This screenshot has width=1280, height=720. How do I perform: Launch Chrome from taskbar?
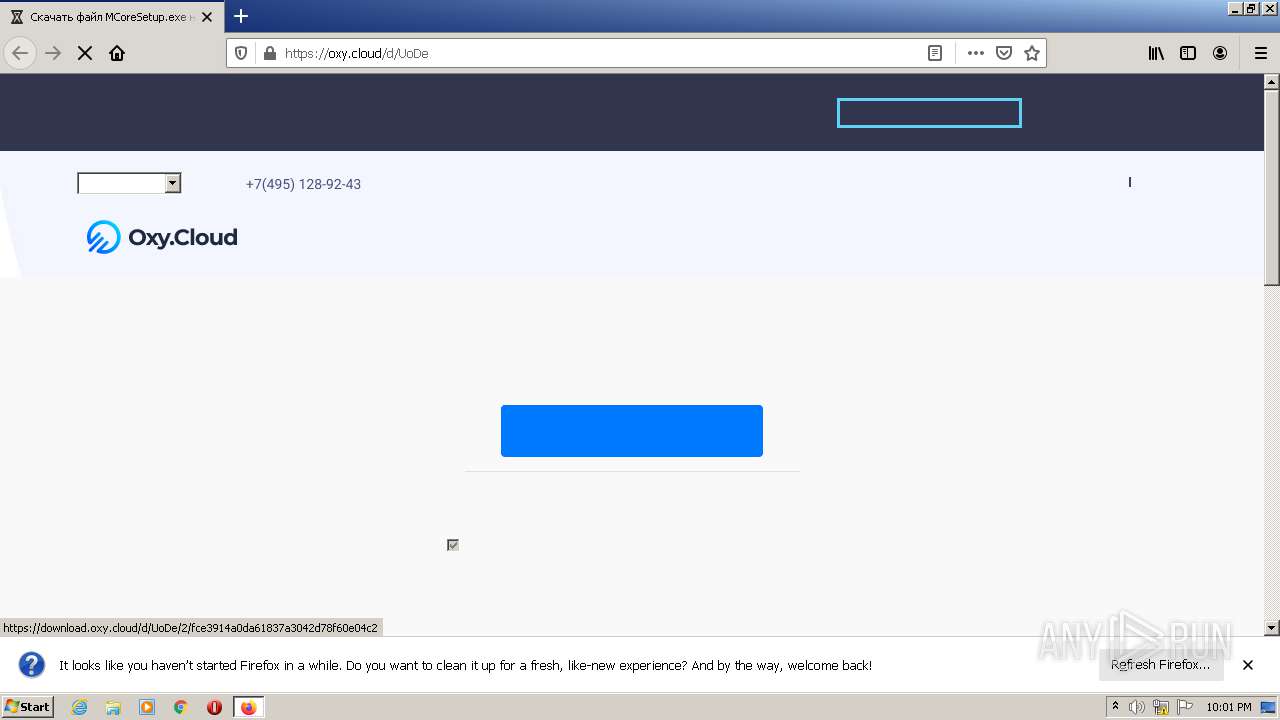pyautogui.click(x=181, y=707)
